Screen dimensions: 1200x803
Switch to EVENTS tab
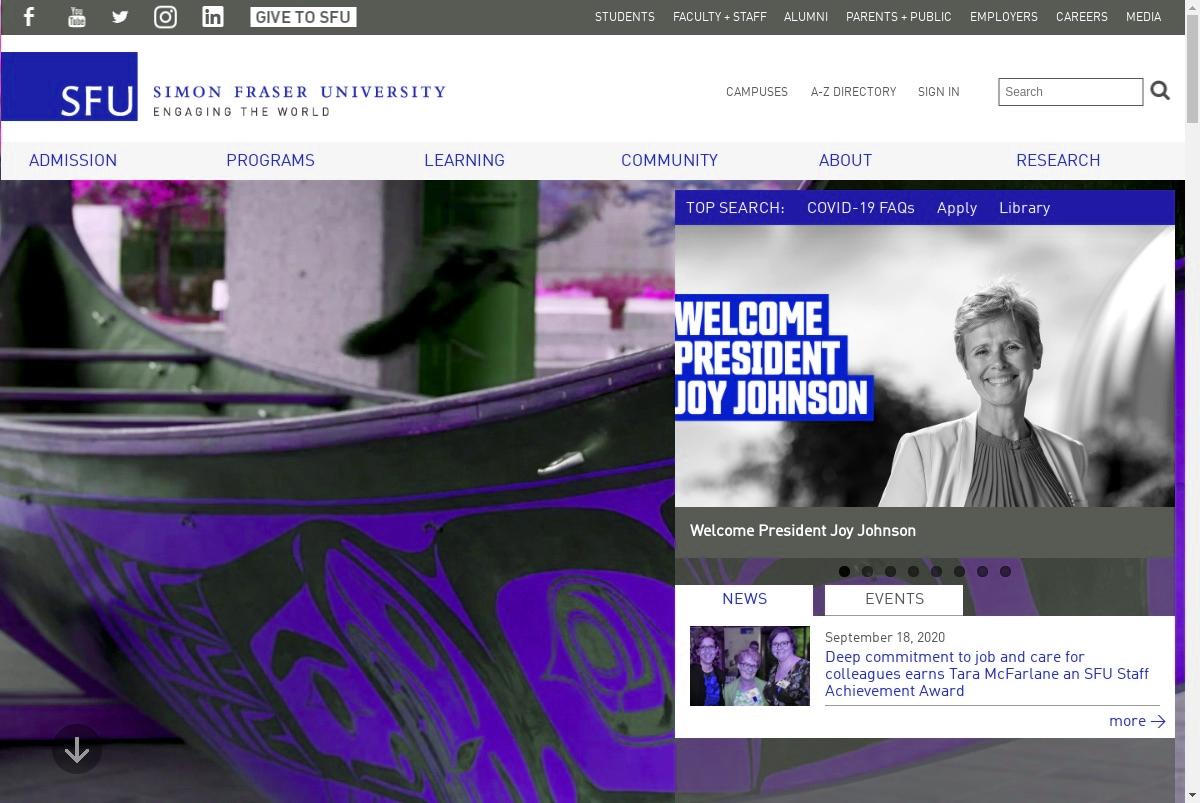pyautogui.click(x=894, y=600)
